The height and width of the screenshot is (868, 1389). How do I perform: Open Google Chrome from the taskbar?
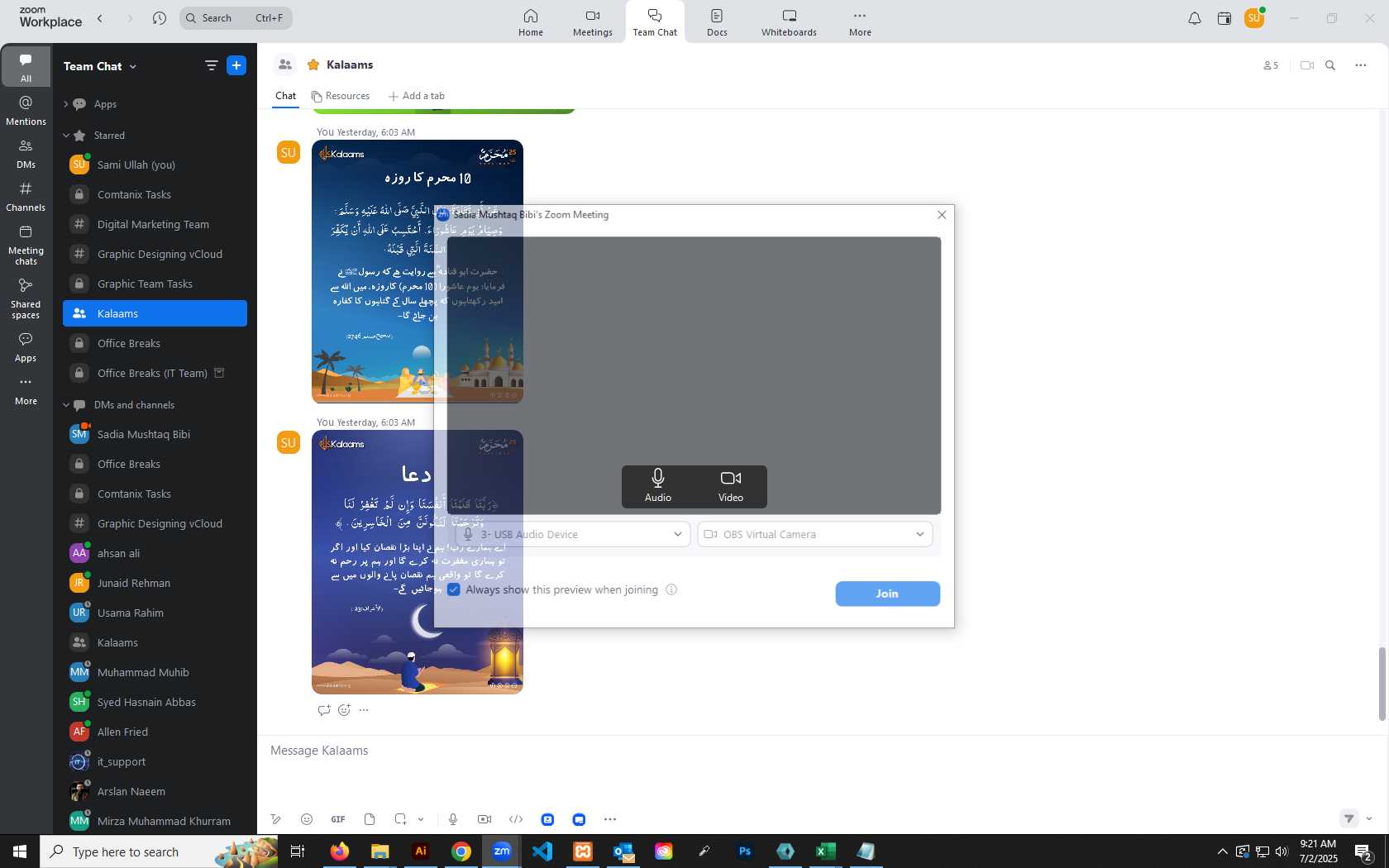(461, 851)
